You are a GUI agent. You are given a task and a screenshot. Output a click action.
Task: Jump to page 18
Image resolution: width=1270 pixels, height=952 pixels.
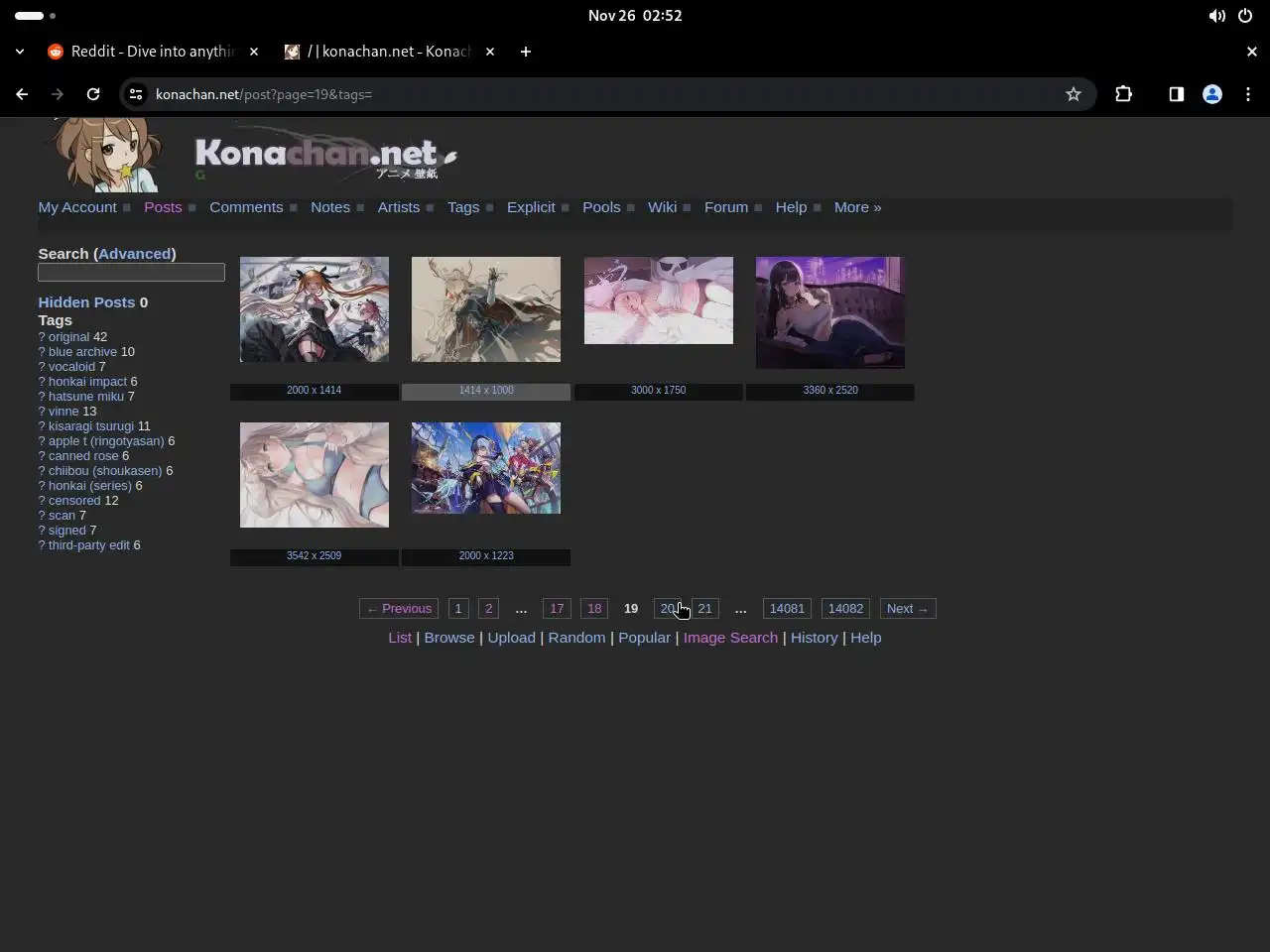coord(594,609)
